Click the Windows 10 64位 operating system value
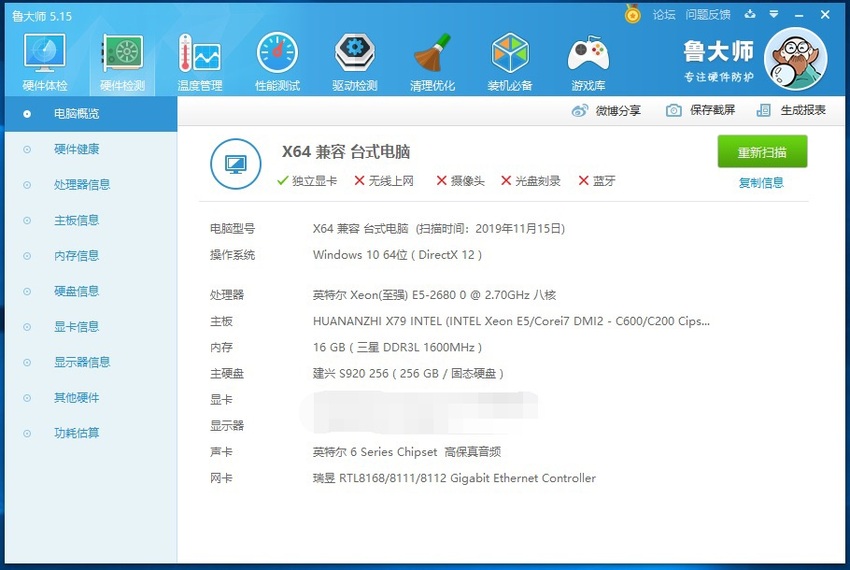850x570 pixels. 397,255
